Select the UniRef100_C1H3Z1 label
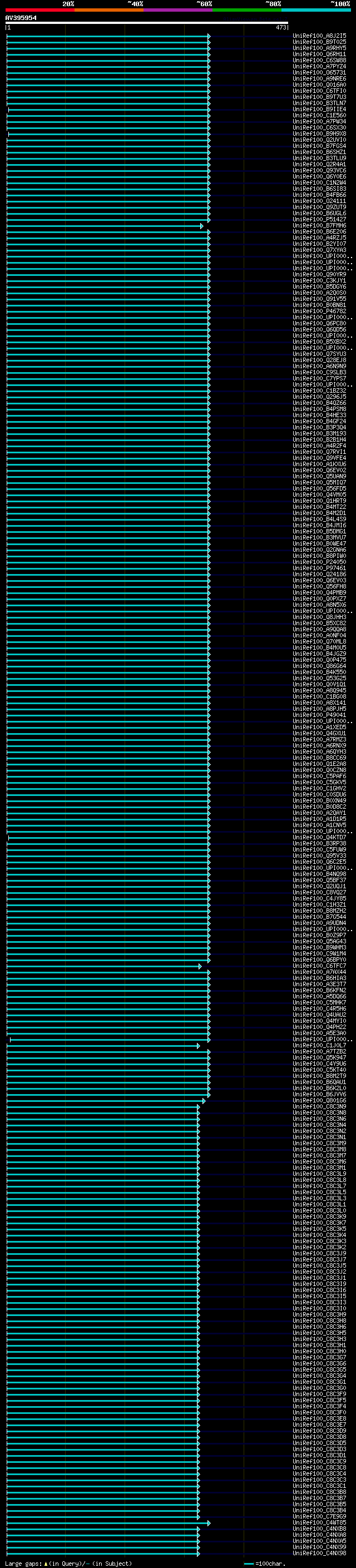 [319, 905]
